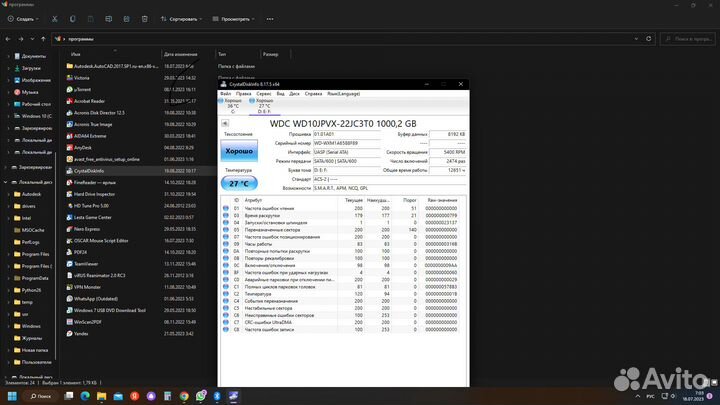Click the Explorer up arrow
Image resolution: width=720 pixels, height=405 pixels.
(x=43, y=39)
